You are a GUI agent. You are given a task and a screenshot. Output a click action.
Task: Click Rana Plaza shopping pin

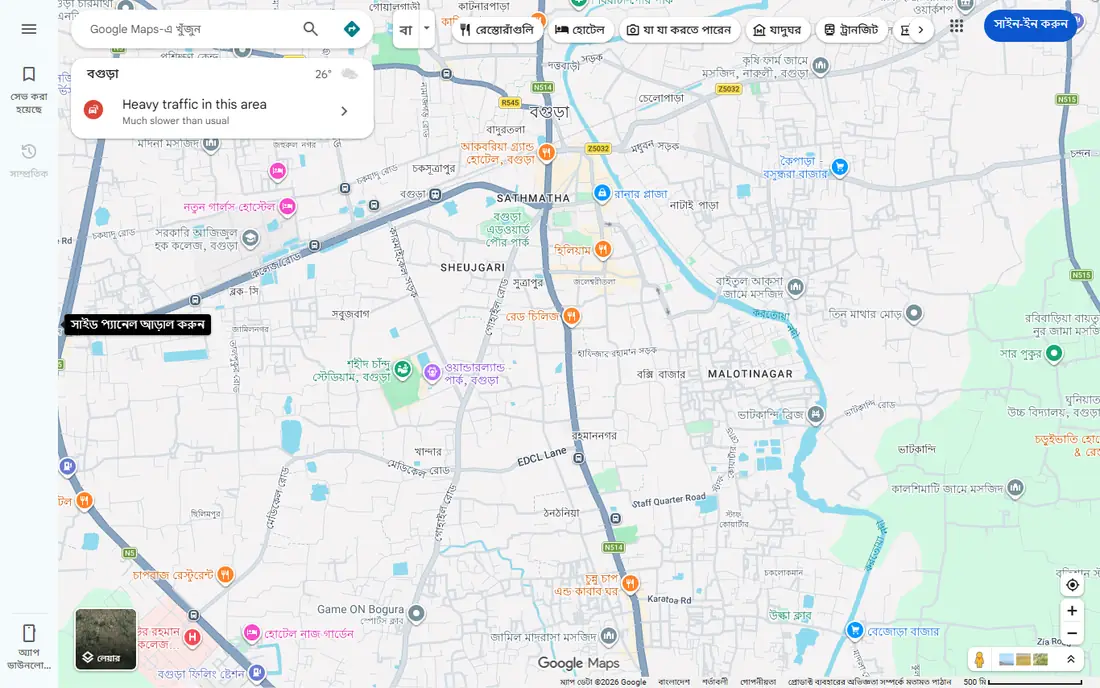(x=601, y=193)
